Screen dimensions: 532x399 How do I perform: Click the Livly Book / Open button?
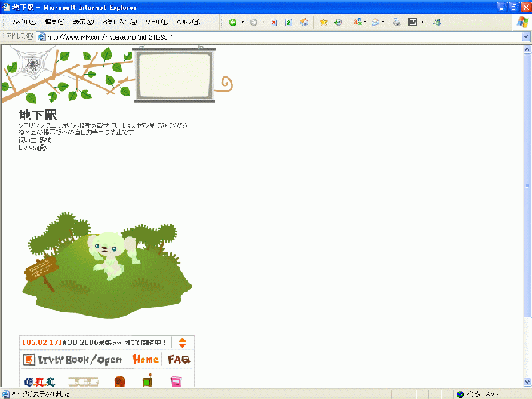[72, 360]
